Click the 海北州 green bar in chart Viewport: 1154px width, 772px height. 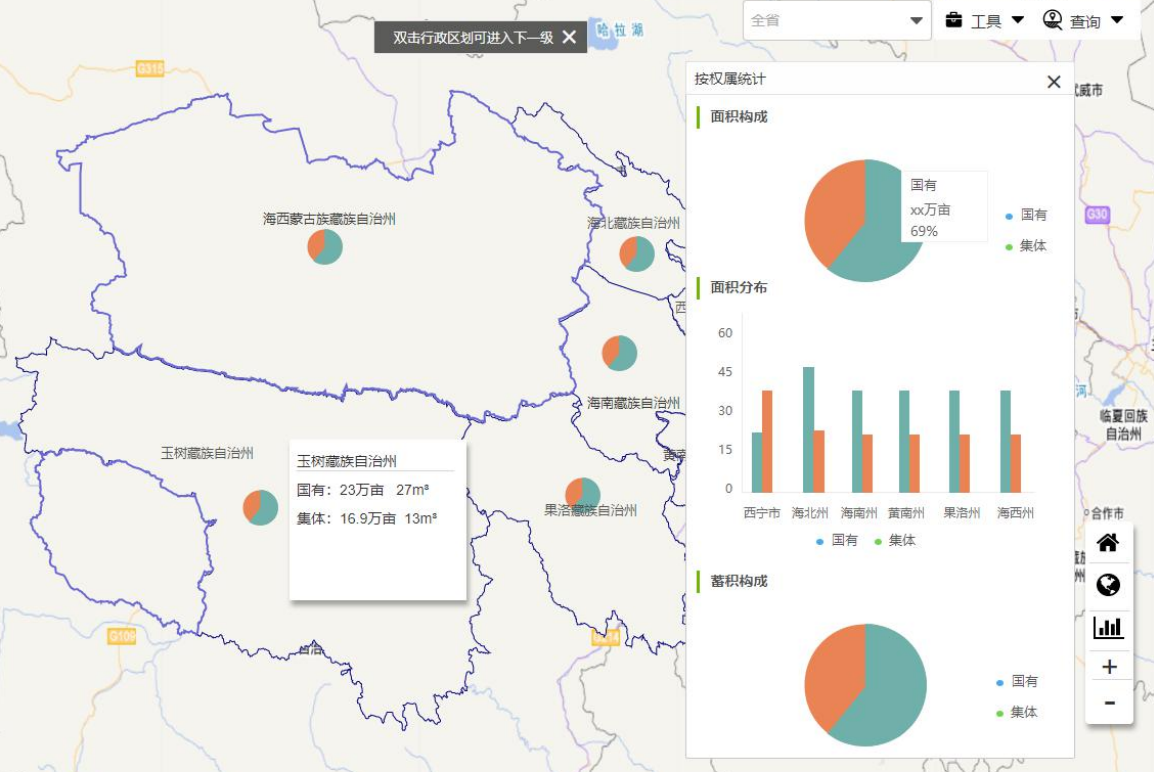(808, 430)
